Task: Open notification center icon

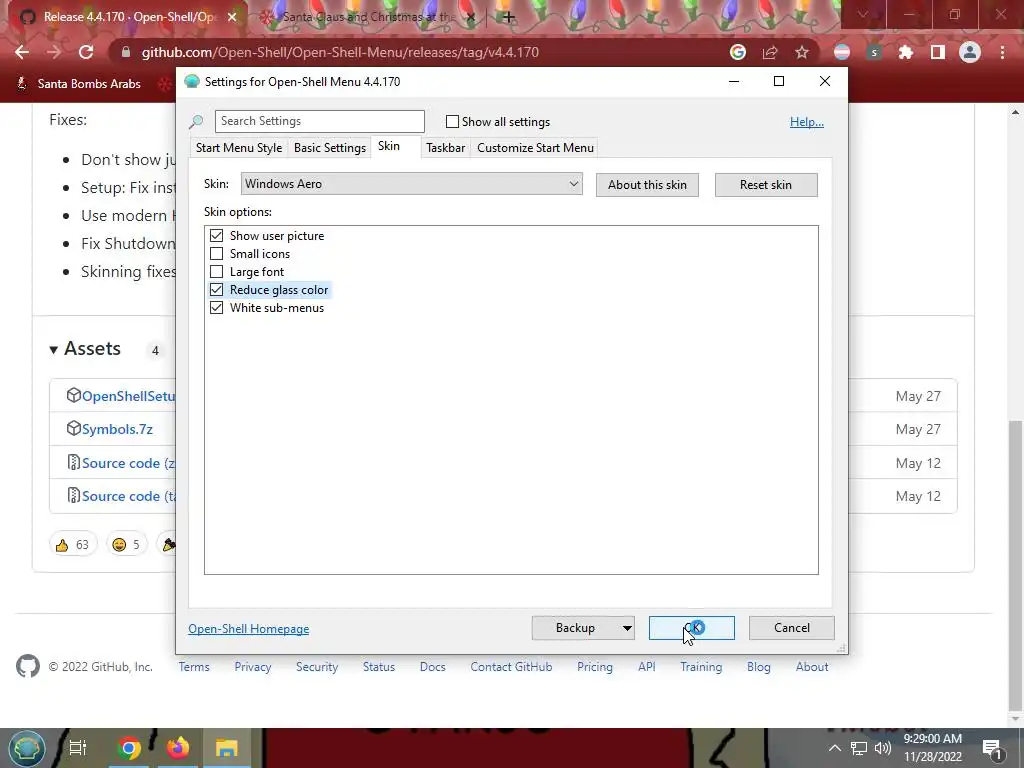Action: tap(992, 748)
